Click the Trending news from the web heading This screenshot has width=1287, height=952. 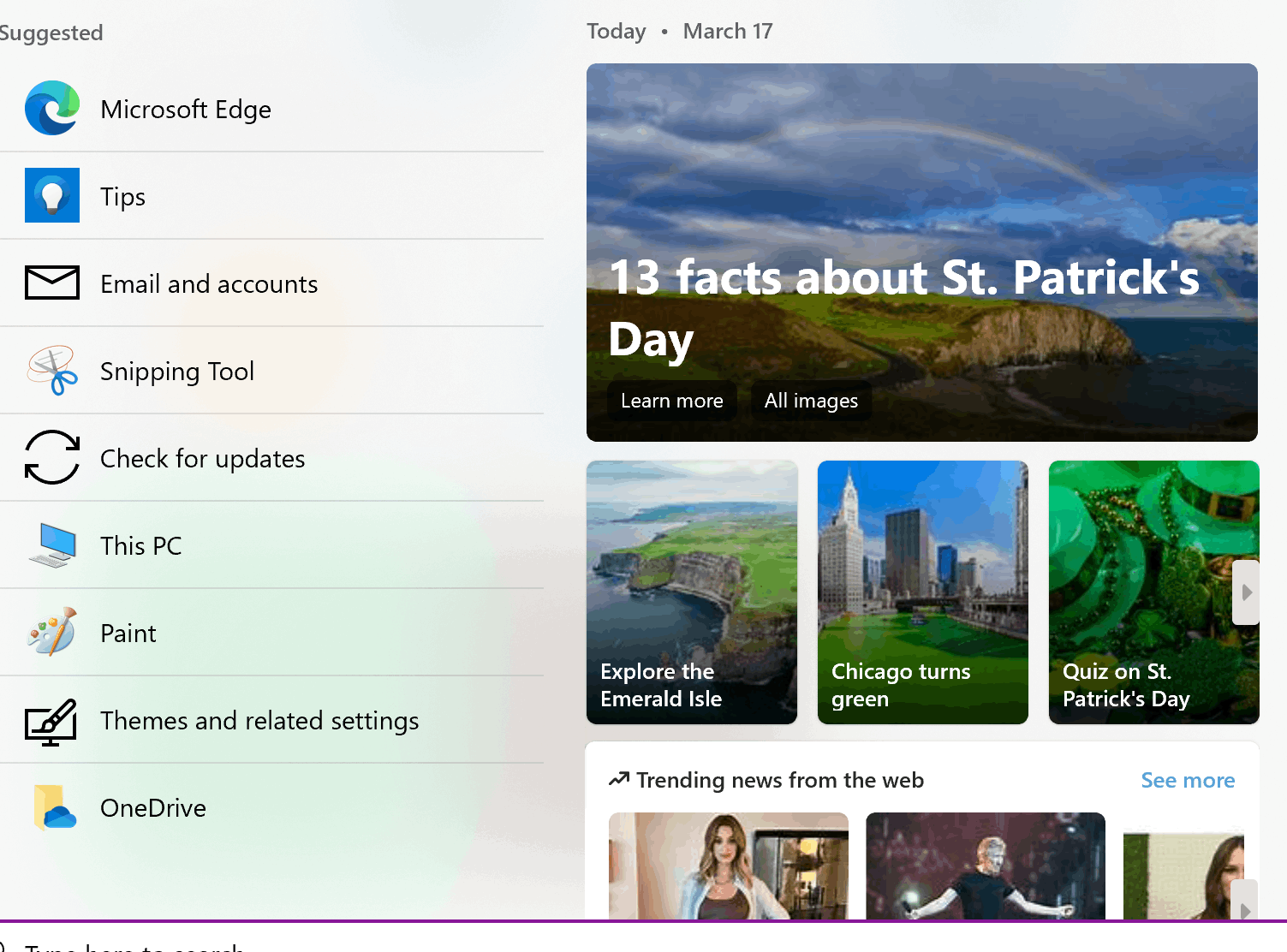780,780
